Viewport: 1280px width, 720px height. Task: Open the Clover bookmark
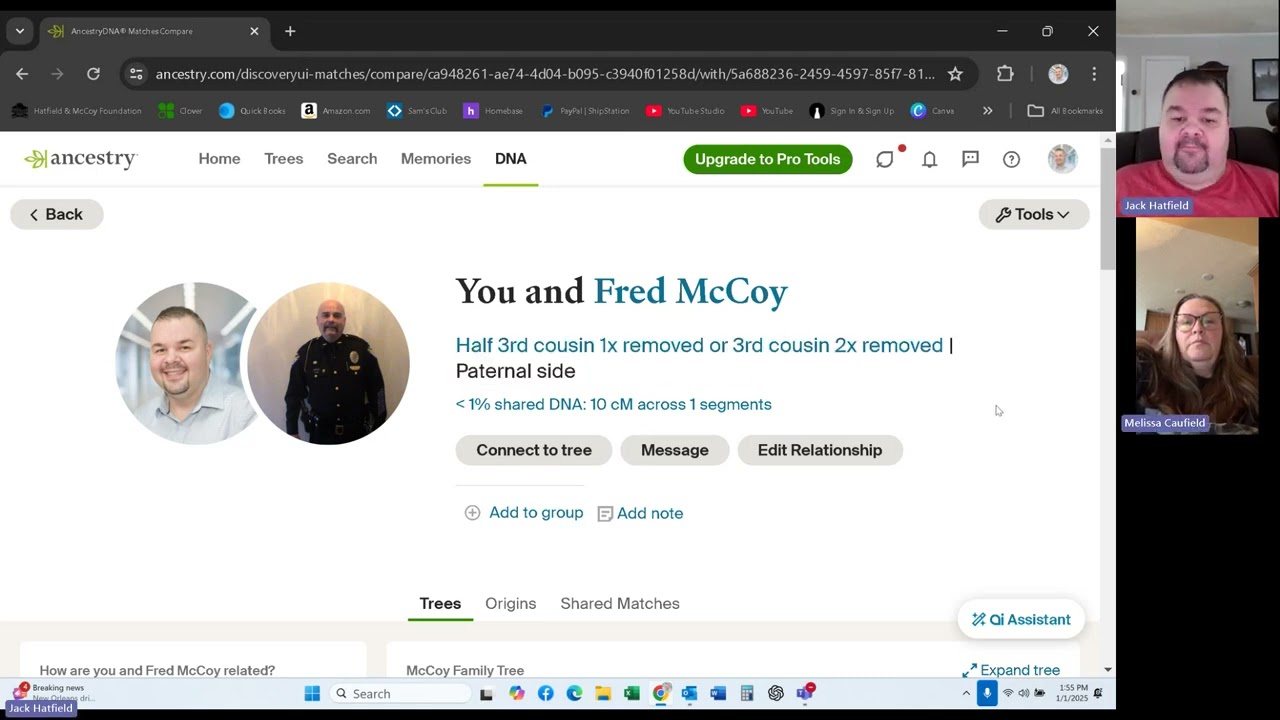180,111
